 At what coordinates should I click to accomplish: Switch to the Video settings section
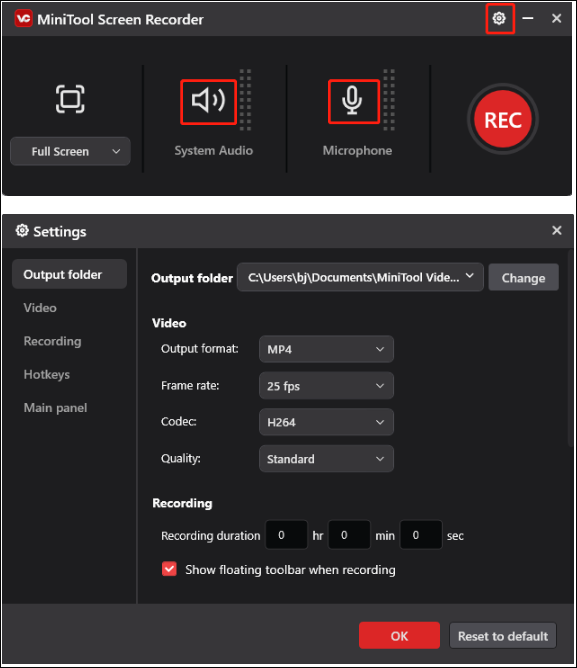40,308
